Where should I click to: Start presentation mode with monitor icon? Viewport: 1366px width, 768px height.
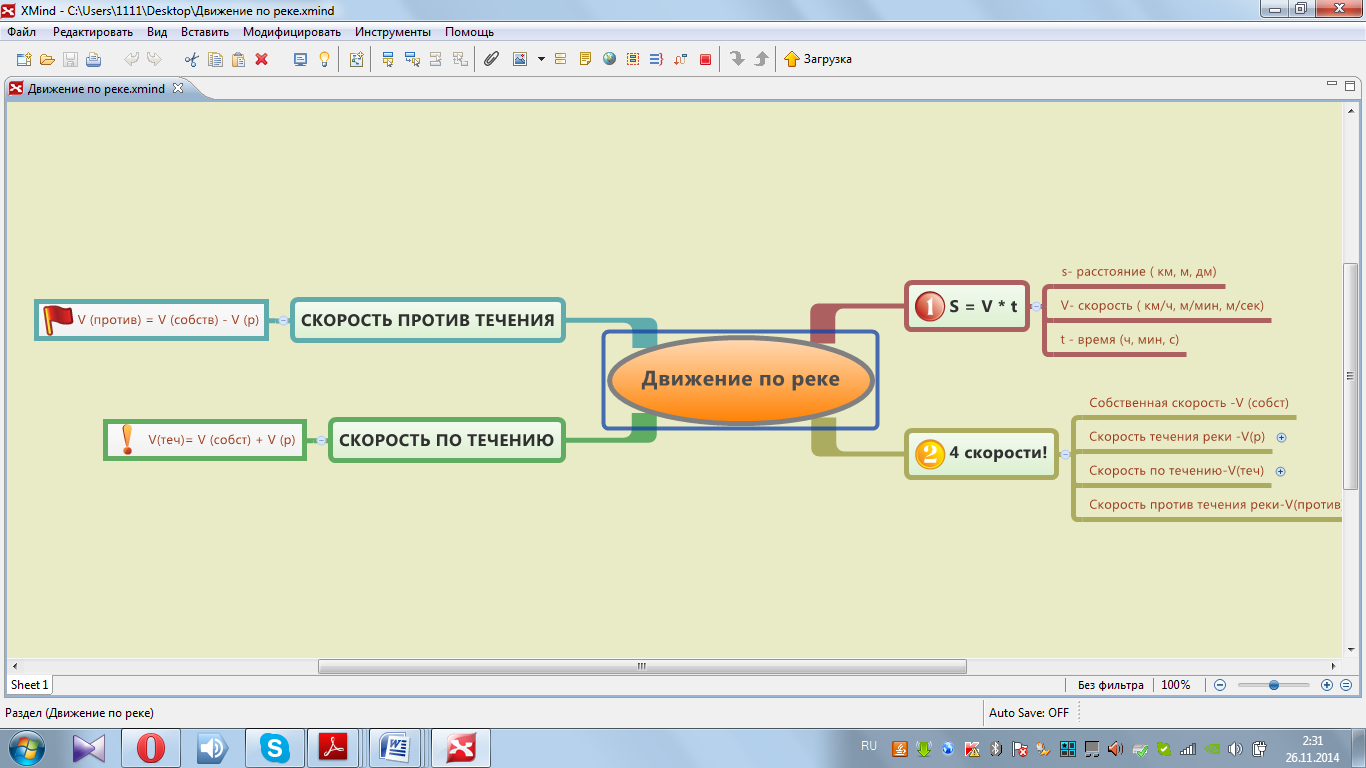(300, 59)
